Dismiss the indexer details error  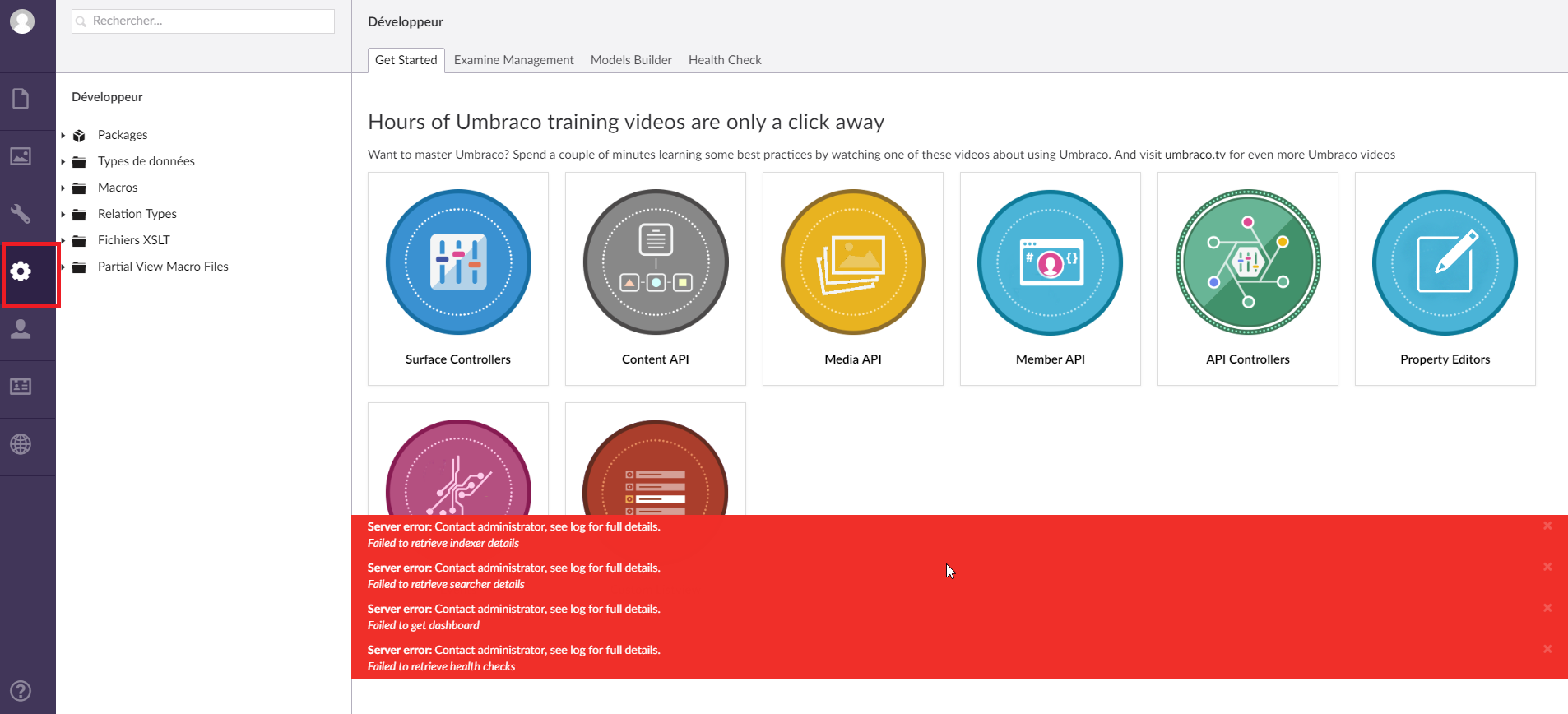point(1547,526)
